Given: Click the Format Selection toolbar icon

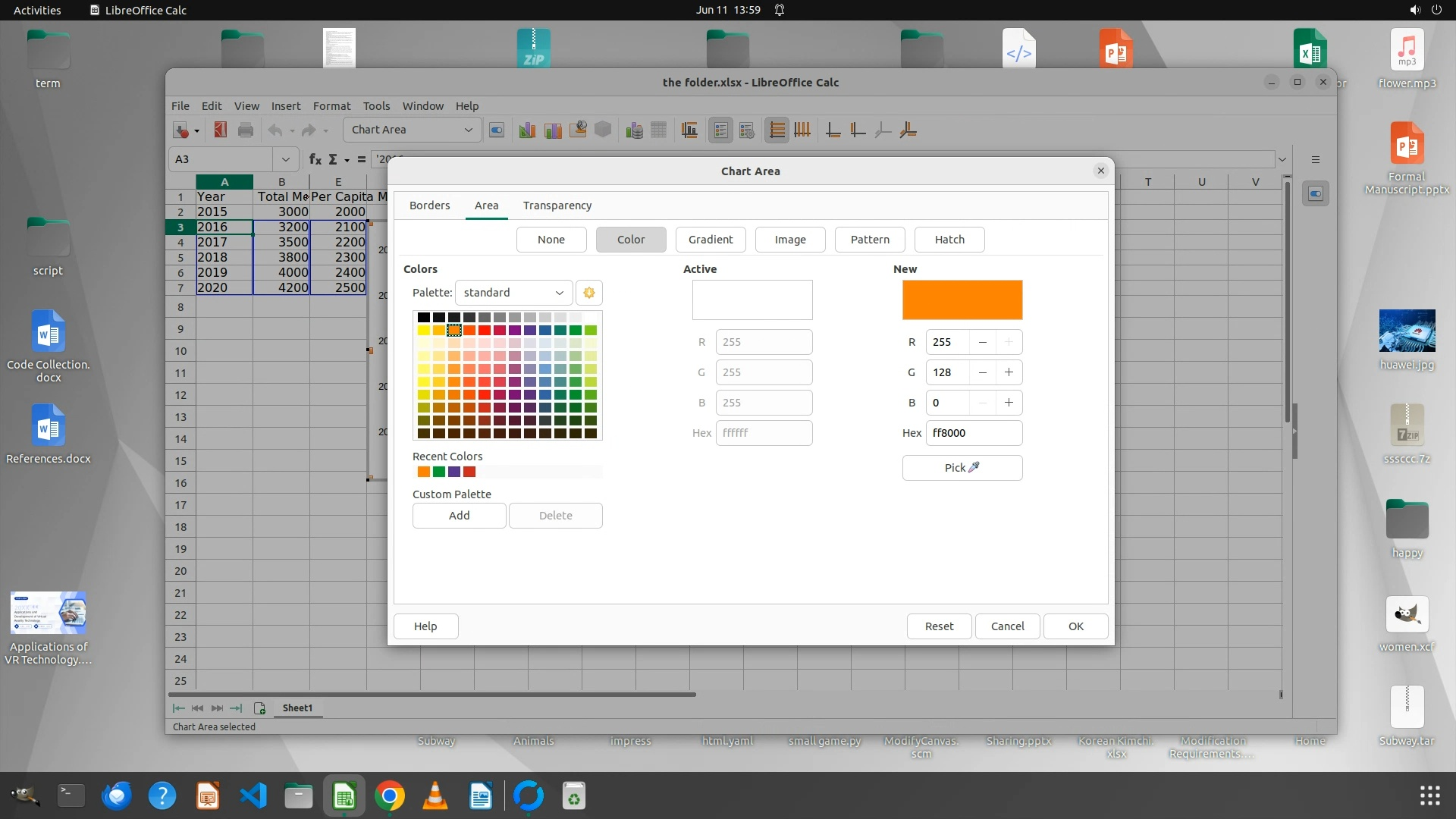Looking at the screenshot, I should pos(497,130).
